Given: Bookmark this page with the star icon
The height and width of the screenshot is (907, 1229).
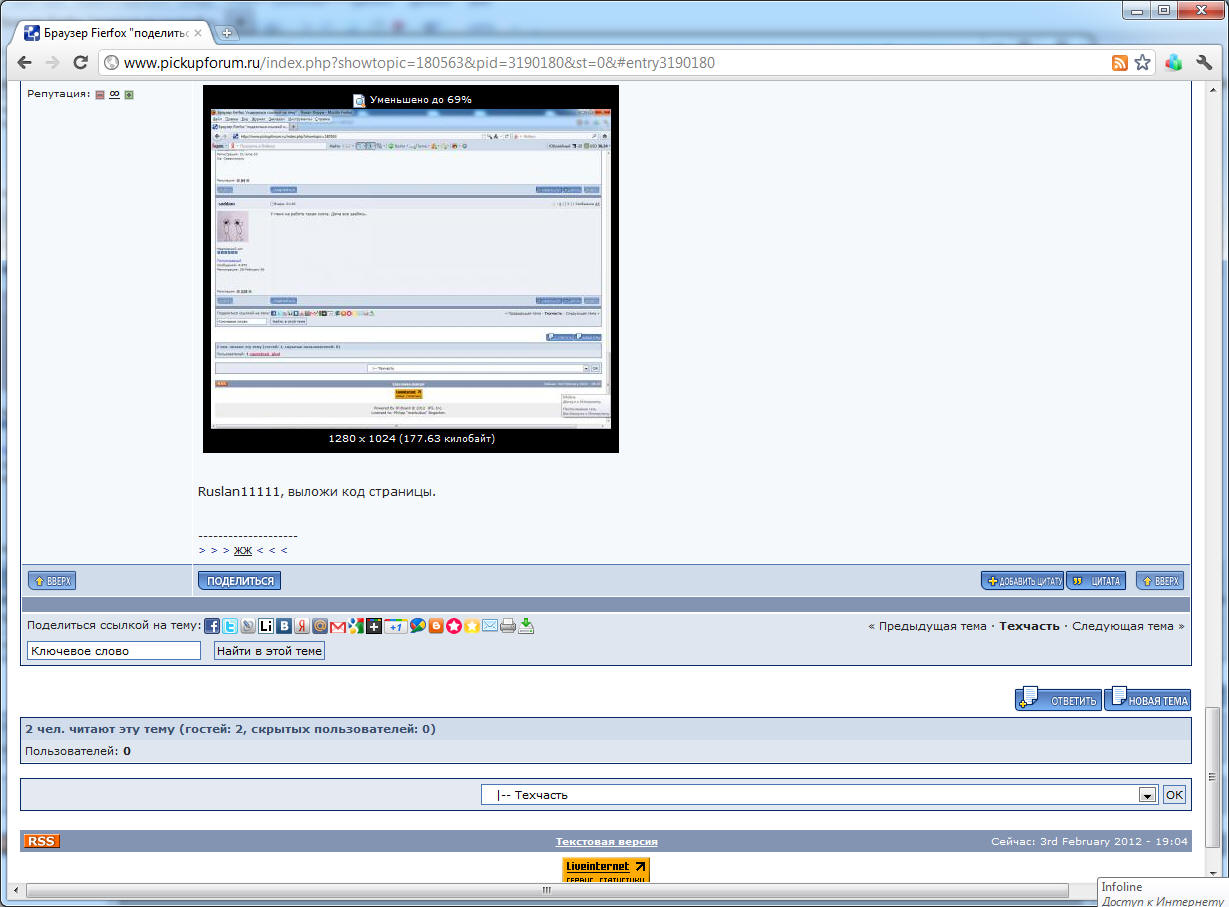Looking at the screenshot, I should click(x=1142, y=63).
